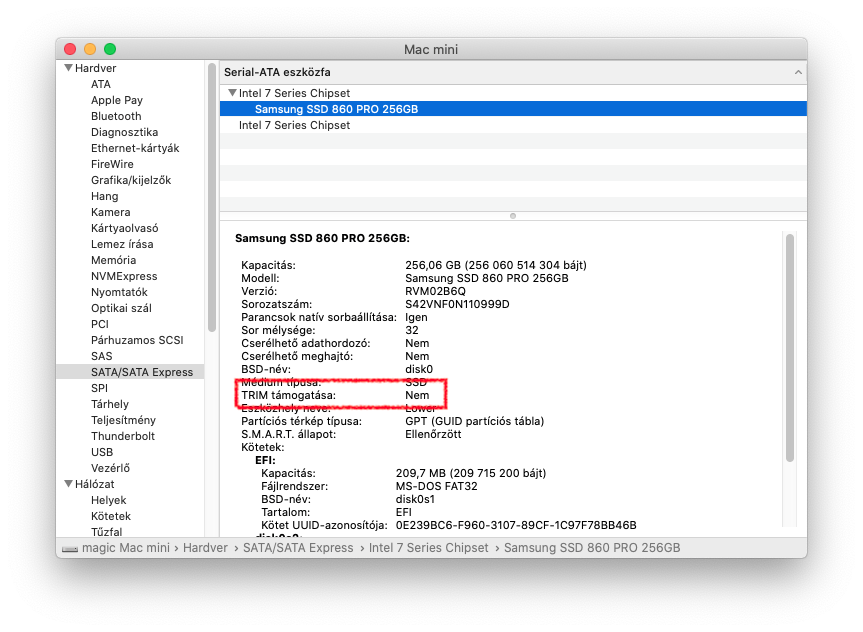Choose FireWire in the hardware list

112,164
